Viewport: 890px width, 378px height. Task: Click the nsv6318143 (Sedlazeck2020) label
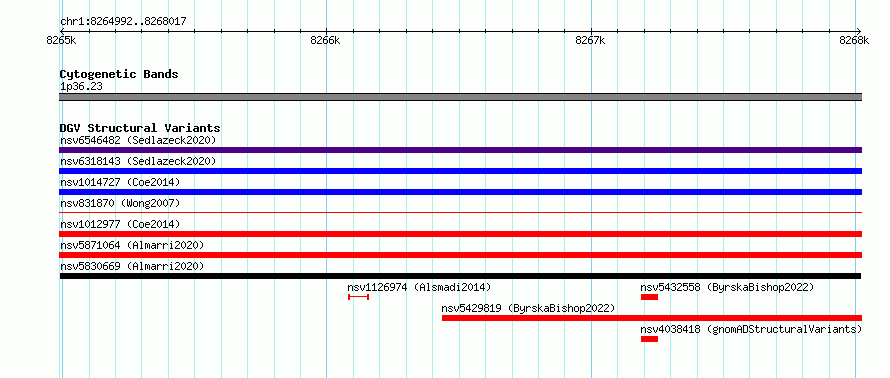pos(138,161)
